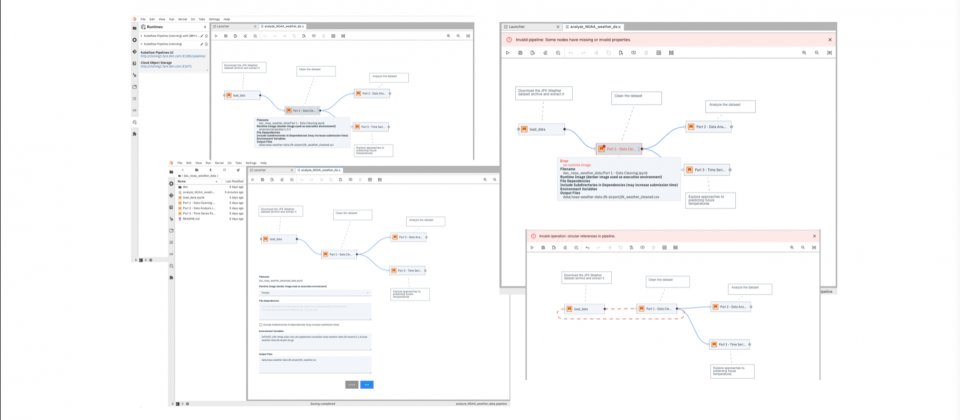960x420 pixels.
Task: Save pipeline icon in Runtimes window toolbar
Action: pos(226,36)
